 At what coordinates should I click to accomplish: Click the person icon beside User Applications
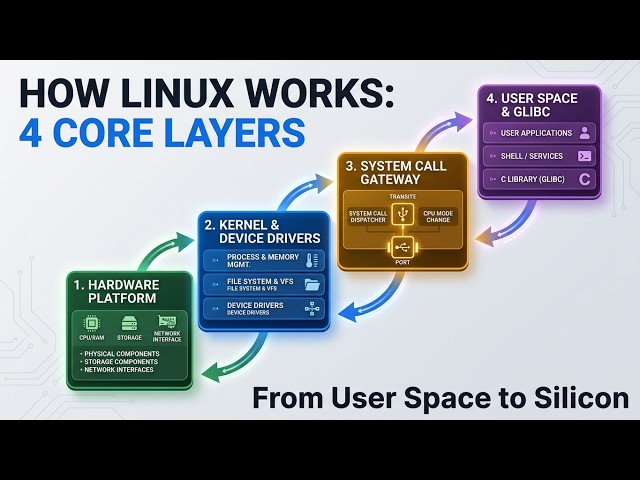click(585, 133)
